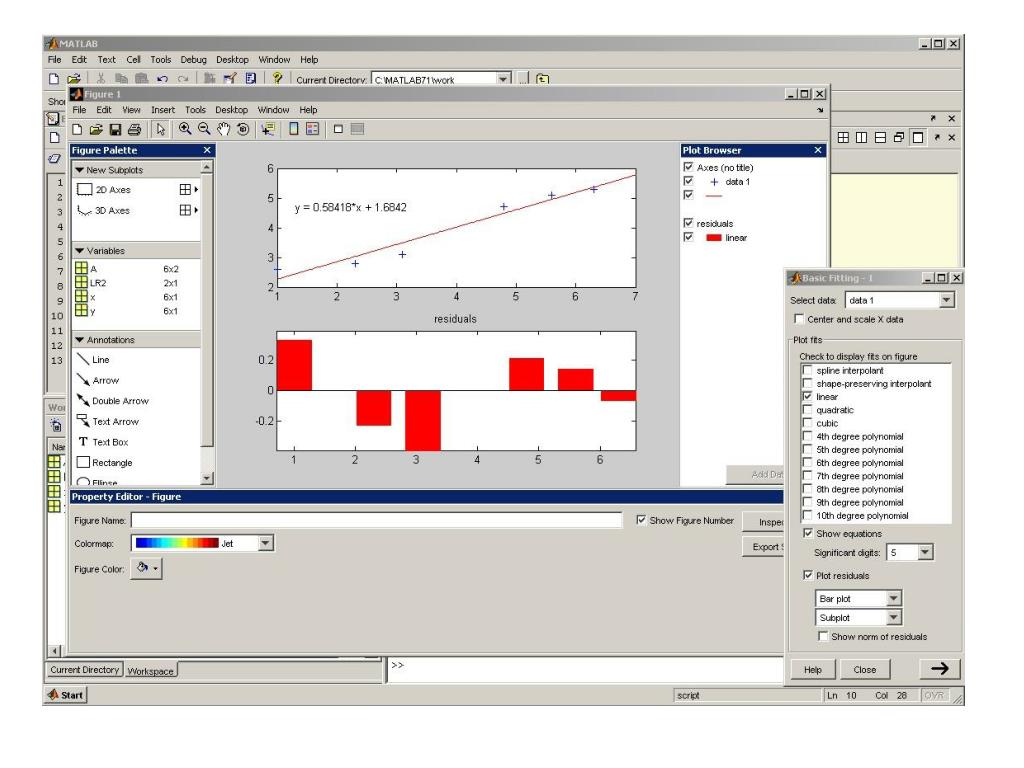This screenshot has width=1024, height=768.
Task: Open file icon in Figure 1 toolbar
Action: point(96,129)
